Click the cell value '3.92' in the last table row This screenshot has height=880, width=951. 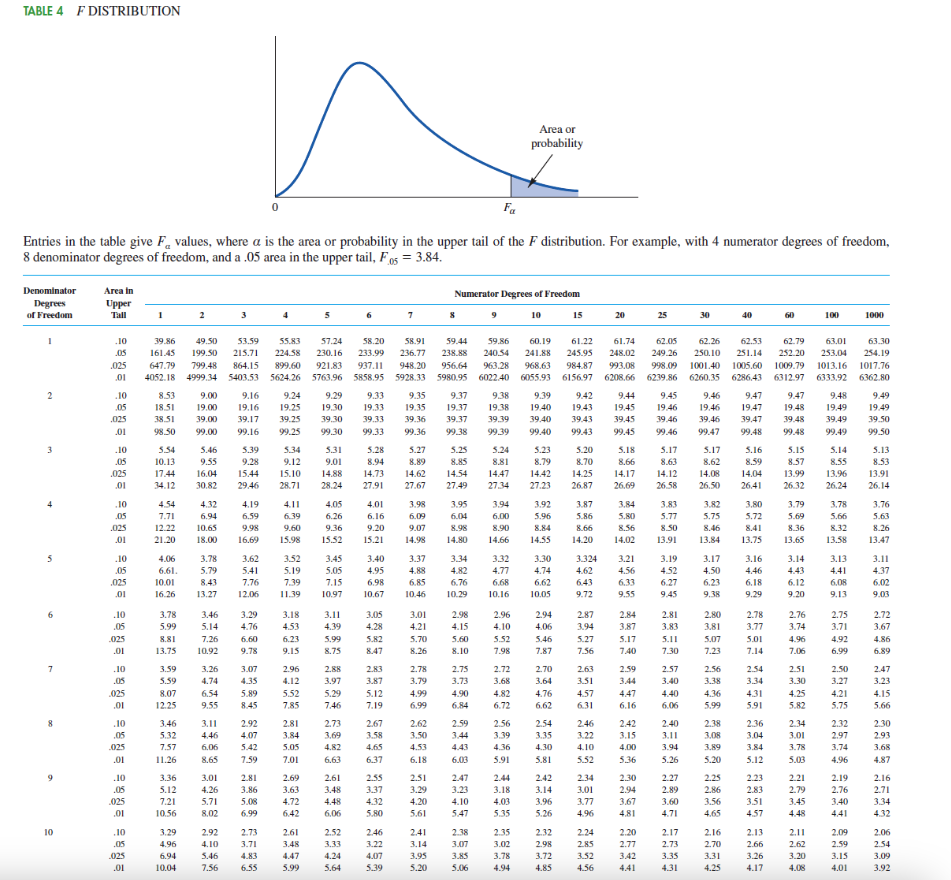point(882,868)
